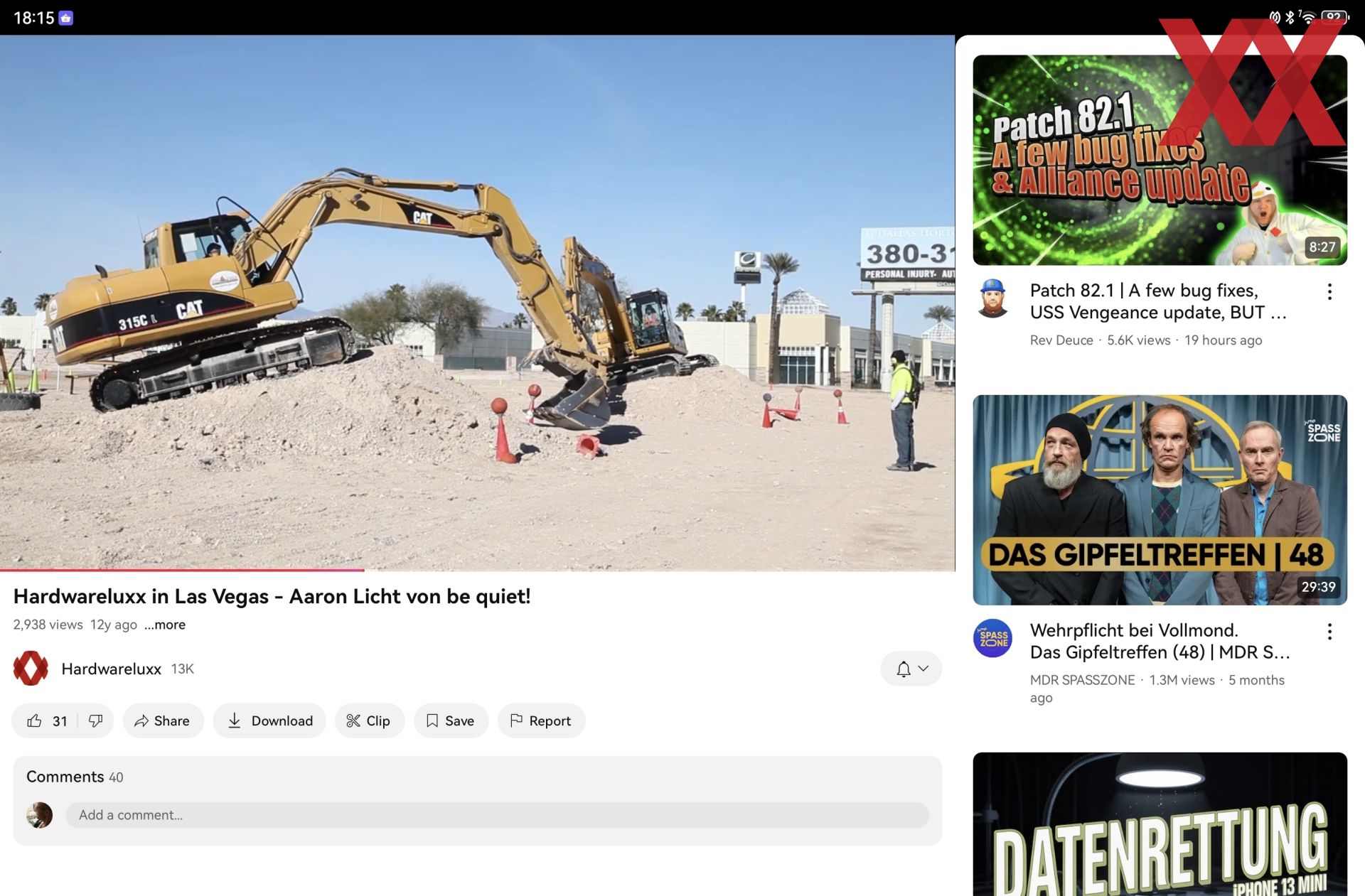Open options menu for Wehrpflicht bei Vollmond video
The image size is (1365, 896).
pyautogui.click(x=1329, y=632)
